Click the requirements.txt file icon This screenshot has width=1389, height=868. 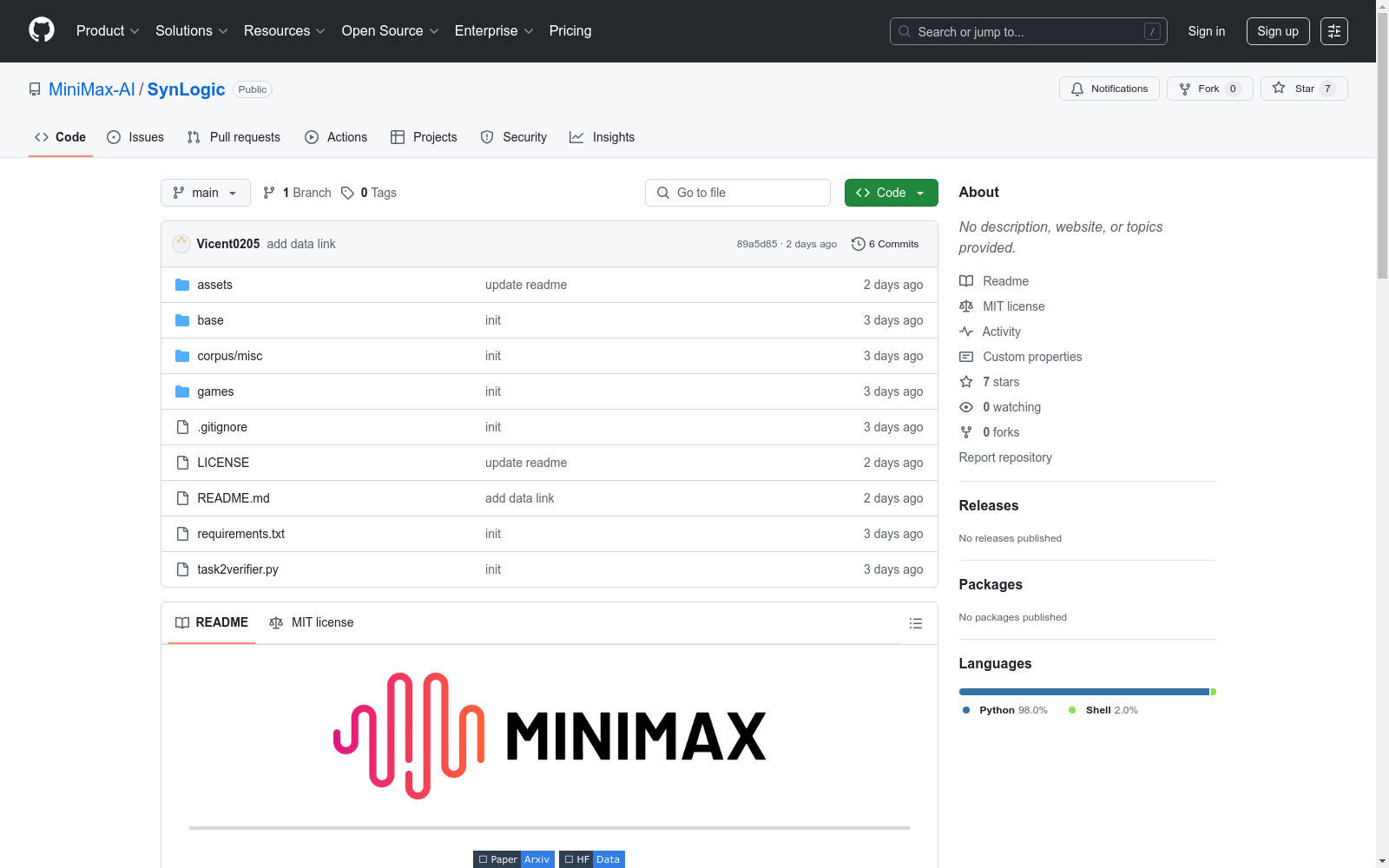coord(182,534)
